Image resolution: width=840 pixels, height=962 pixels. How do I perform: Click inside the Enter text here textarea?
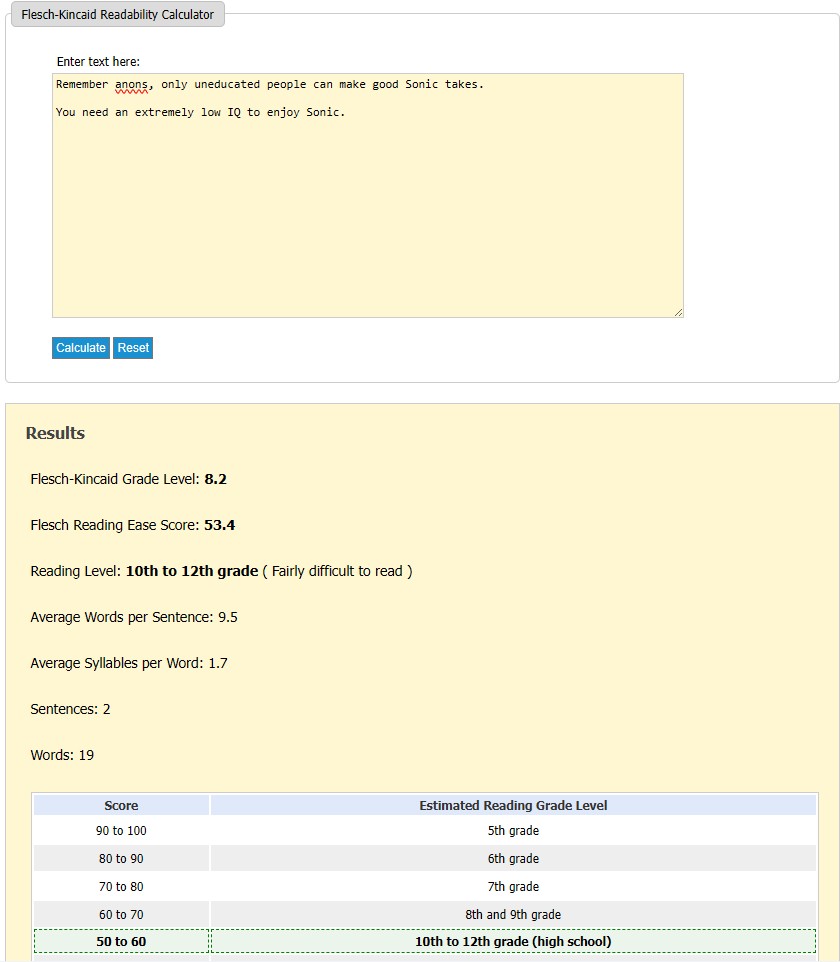pyautogui.click(x=368, y=195)
